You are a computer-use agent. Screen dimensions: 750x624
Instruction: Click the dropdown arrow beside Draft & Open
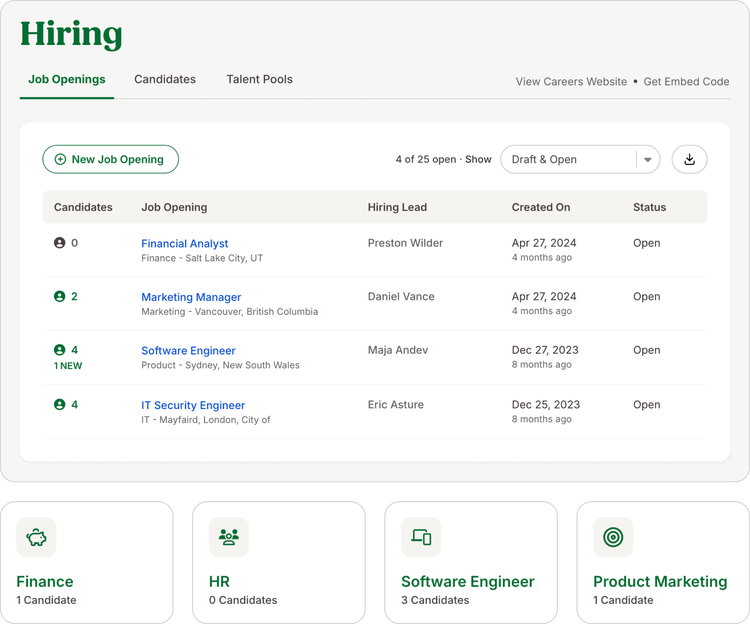coord(648,160)
